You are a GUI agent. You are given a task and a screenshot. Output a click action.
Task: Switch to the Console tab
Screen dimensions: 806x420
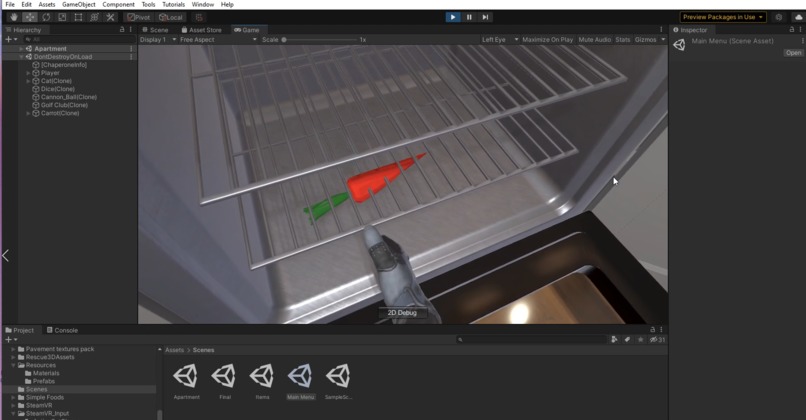62,330
